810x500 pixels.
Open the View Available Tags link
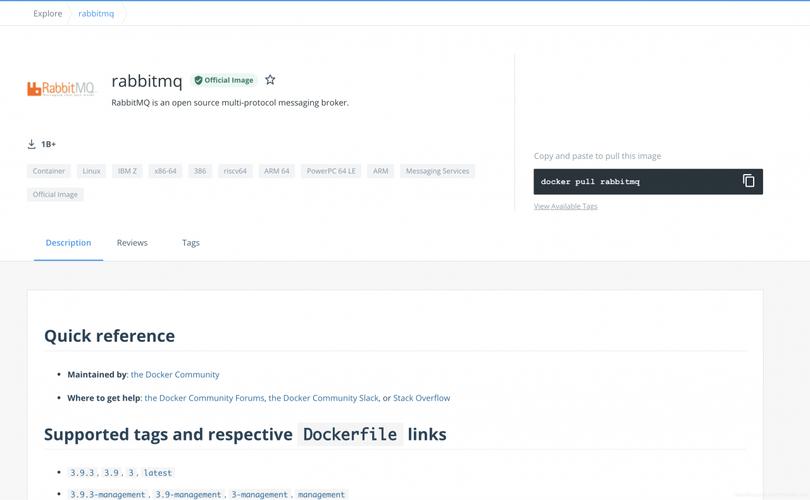click(x=566, y=206)
